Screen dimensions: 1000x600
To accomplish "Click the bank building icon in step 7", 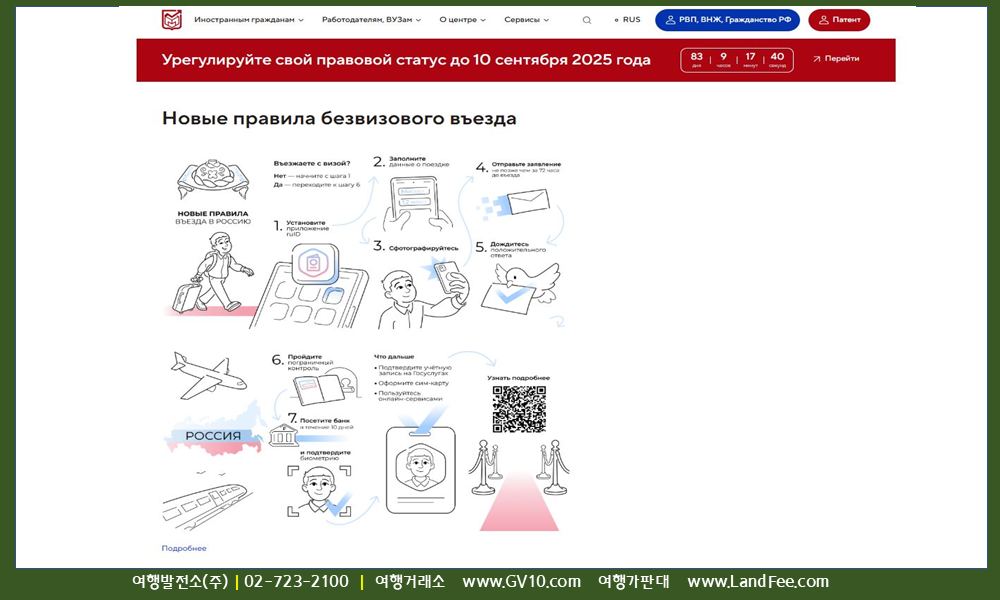I will click(x=282, y=436).
